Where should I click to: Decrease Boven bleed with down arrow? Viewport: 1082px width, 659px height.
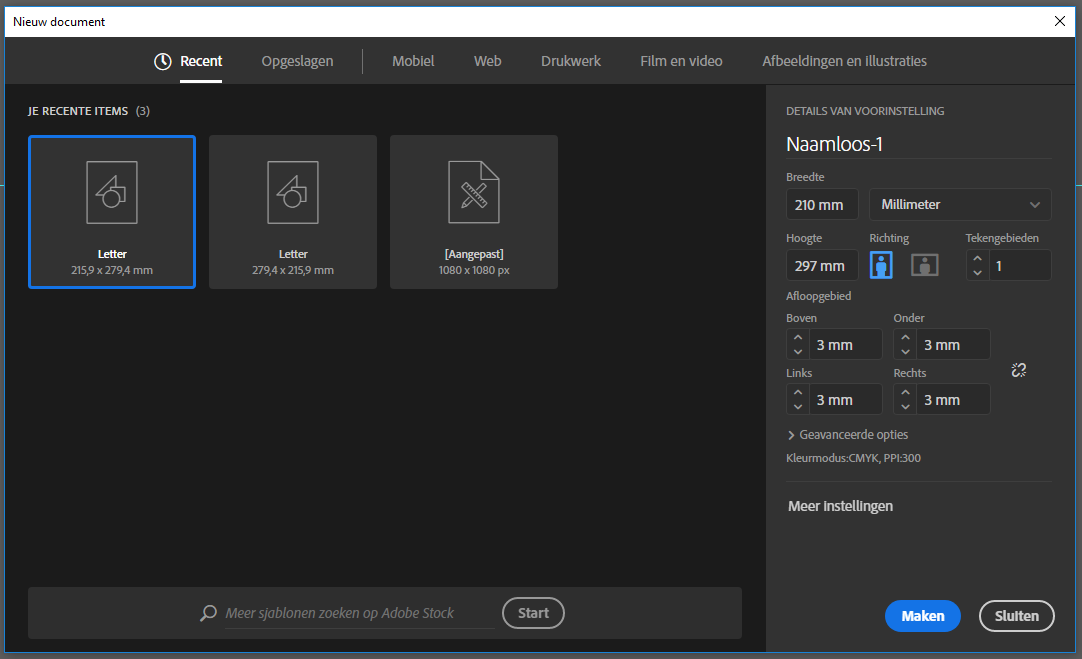pyautogui.click(x=798, y=352)
